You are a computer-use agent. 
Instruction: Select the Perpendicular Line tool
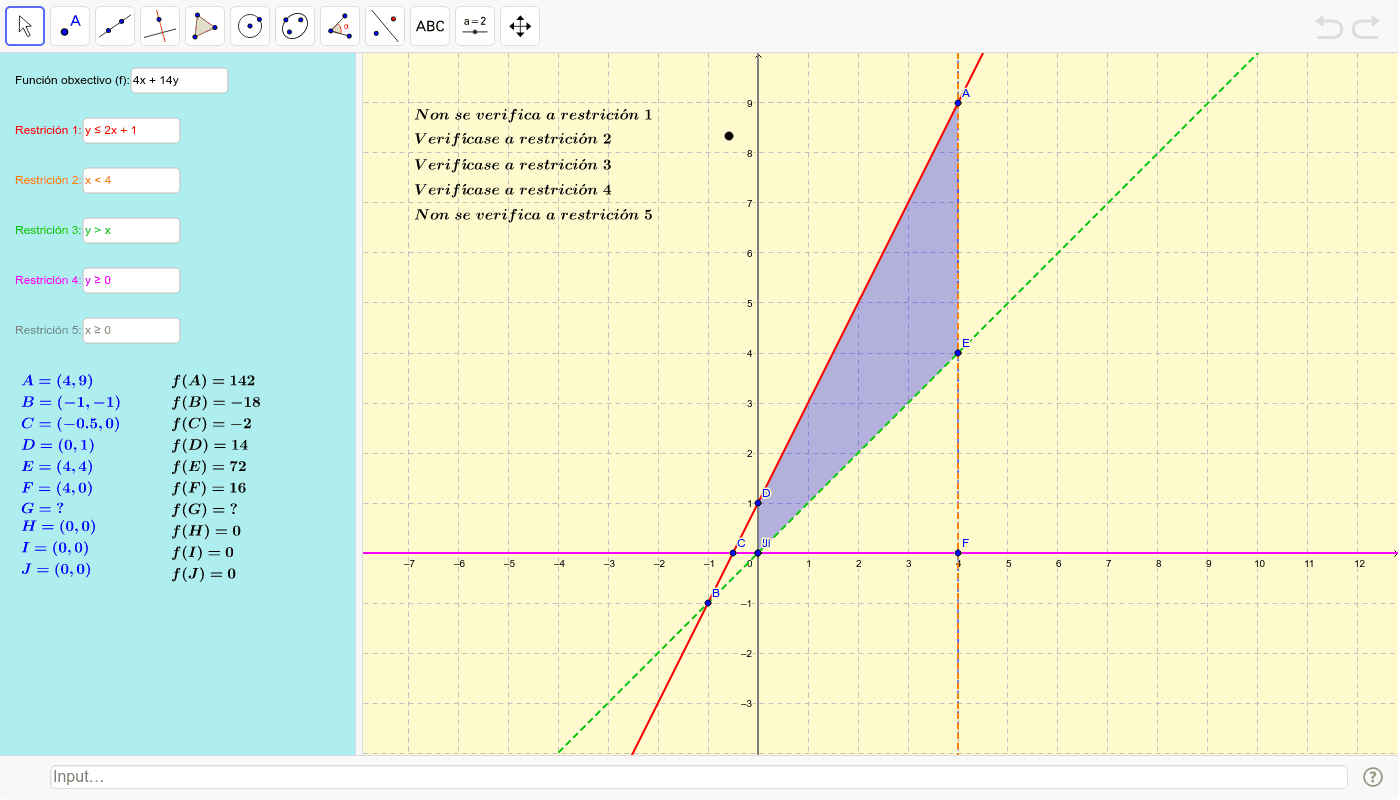160,26
